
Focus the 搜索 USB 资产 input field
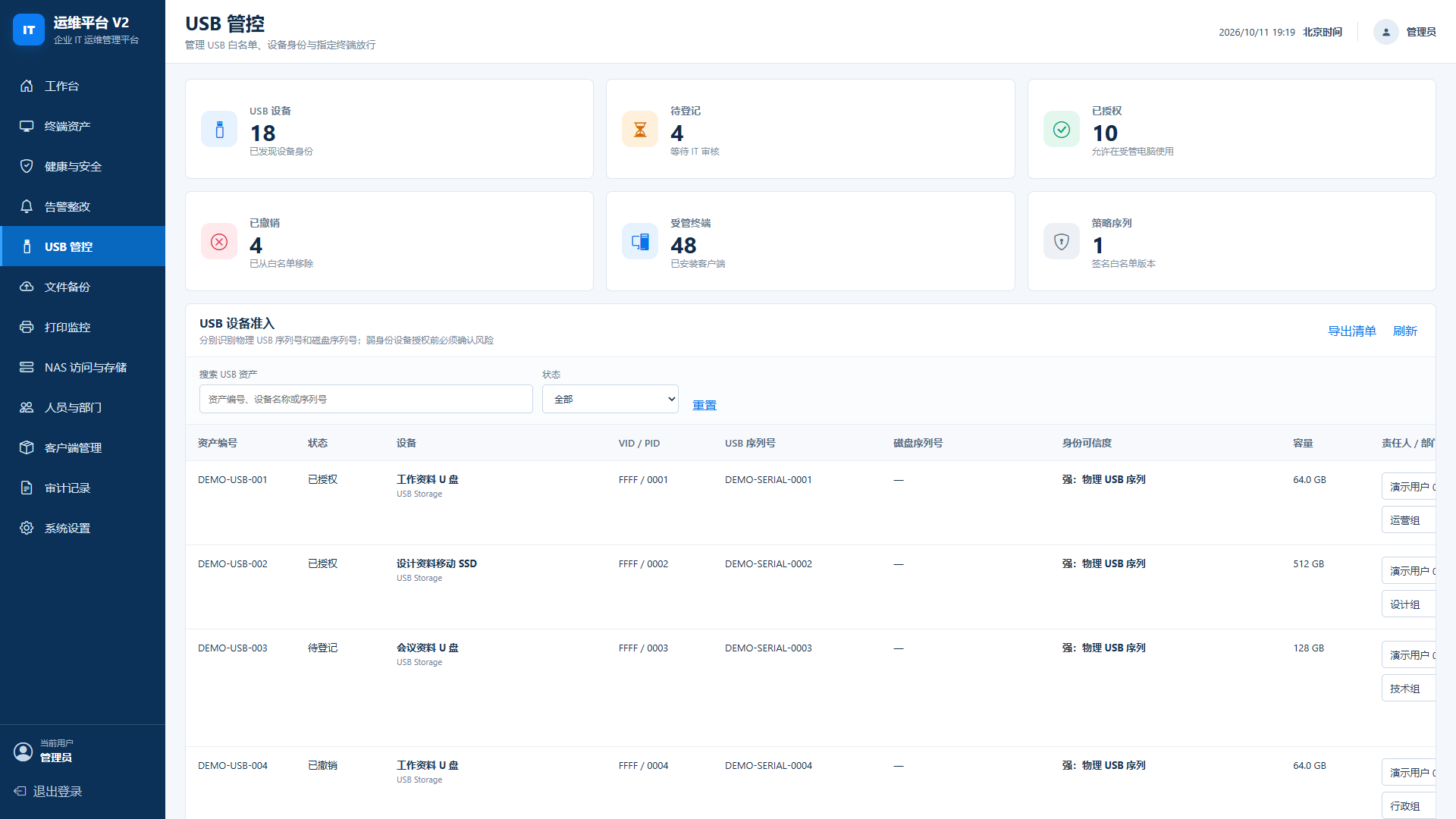point(366,399)
